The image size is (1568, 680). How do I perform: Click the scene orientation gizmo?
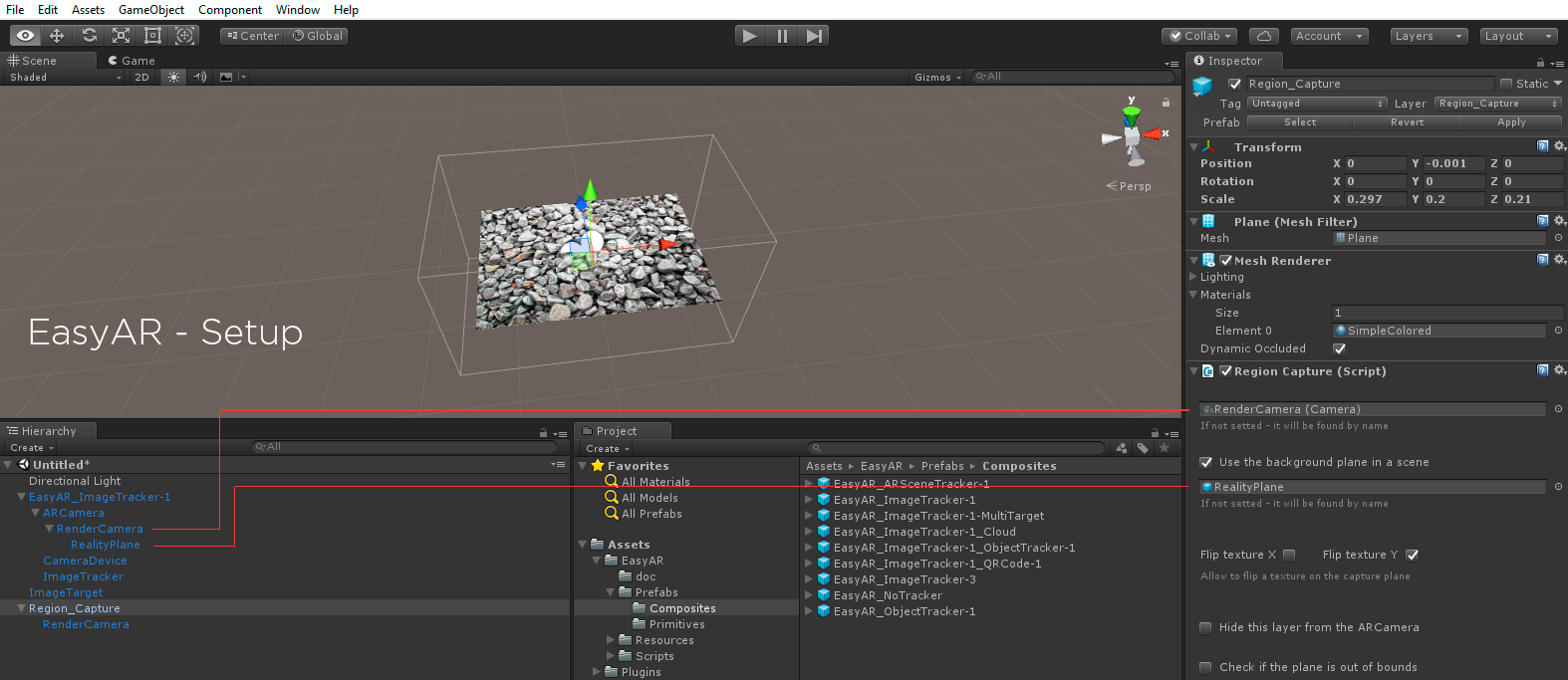tap(1134, 134)
